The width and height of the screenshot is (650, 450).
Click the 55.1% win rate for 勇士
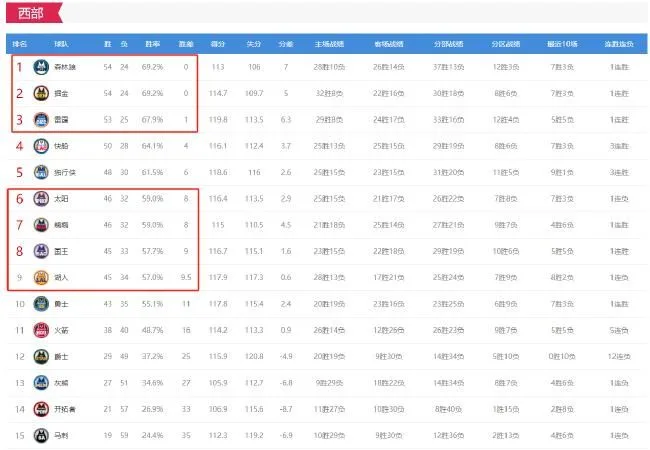tap(153, 304)
